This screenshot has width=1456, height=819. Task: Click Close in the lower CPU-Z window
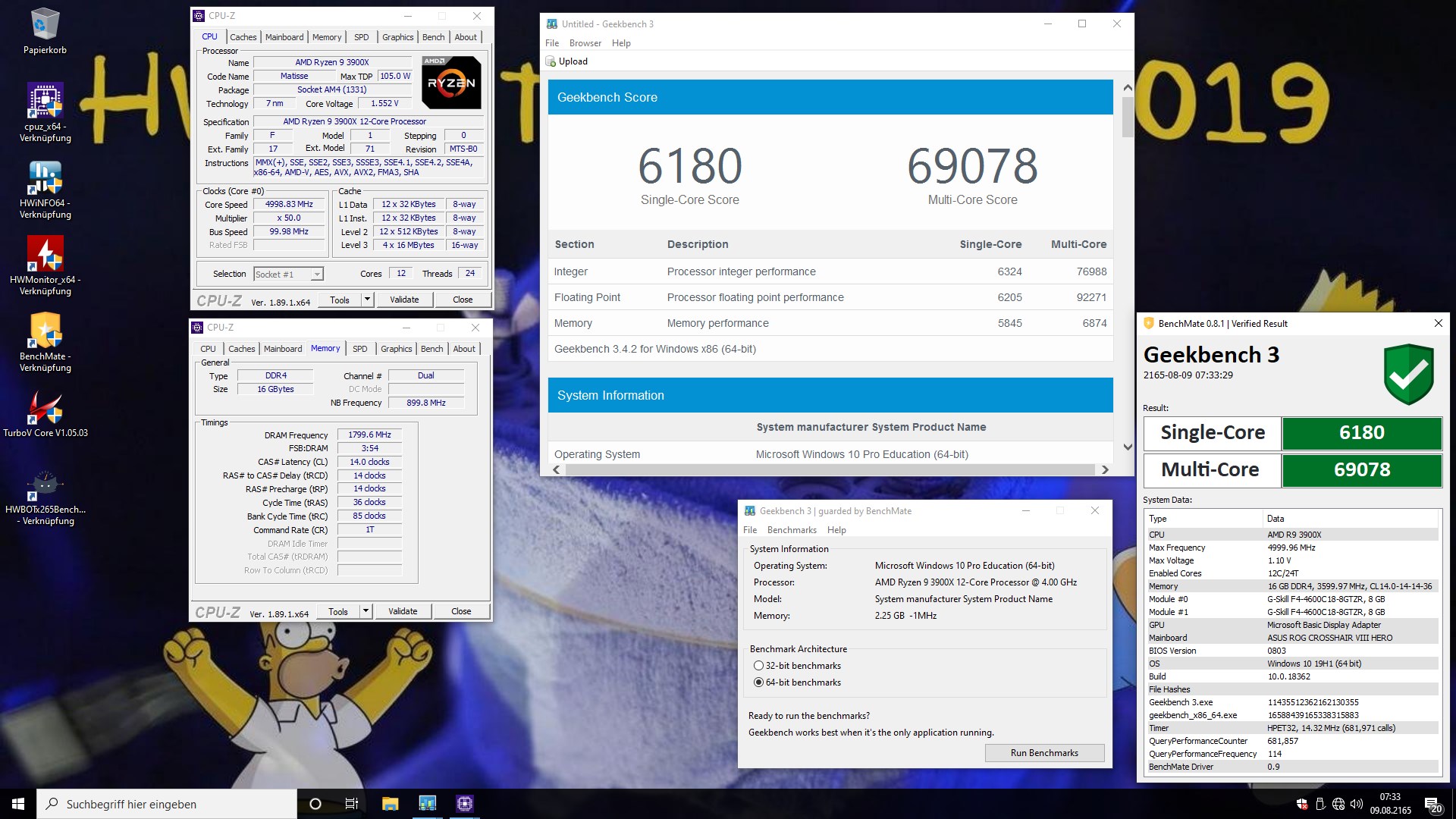coord(461,611)
